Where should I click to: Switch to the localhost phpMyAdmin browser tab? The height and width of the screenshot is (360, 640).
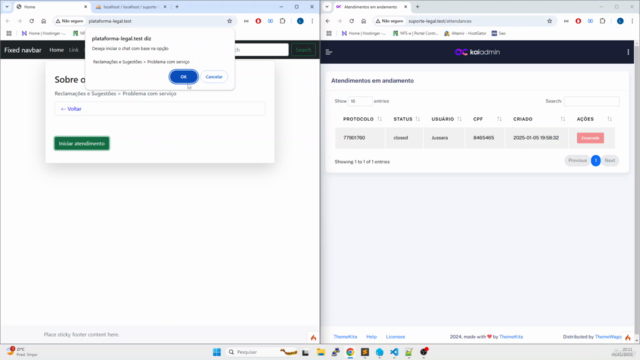point(131,7)
